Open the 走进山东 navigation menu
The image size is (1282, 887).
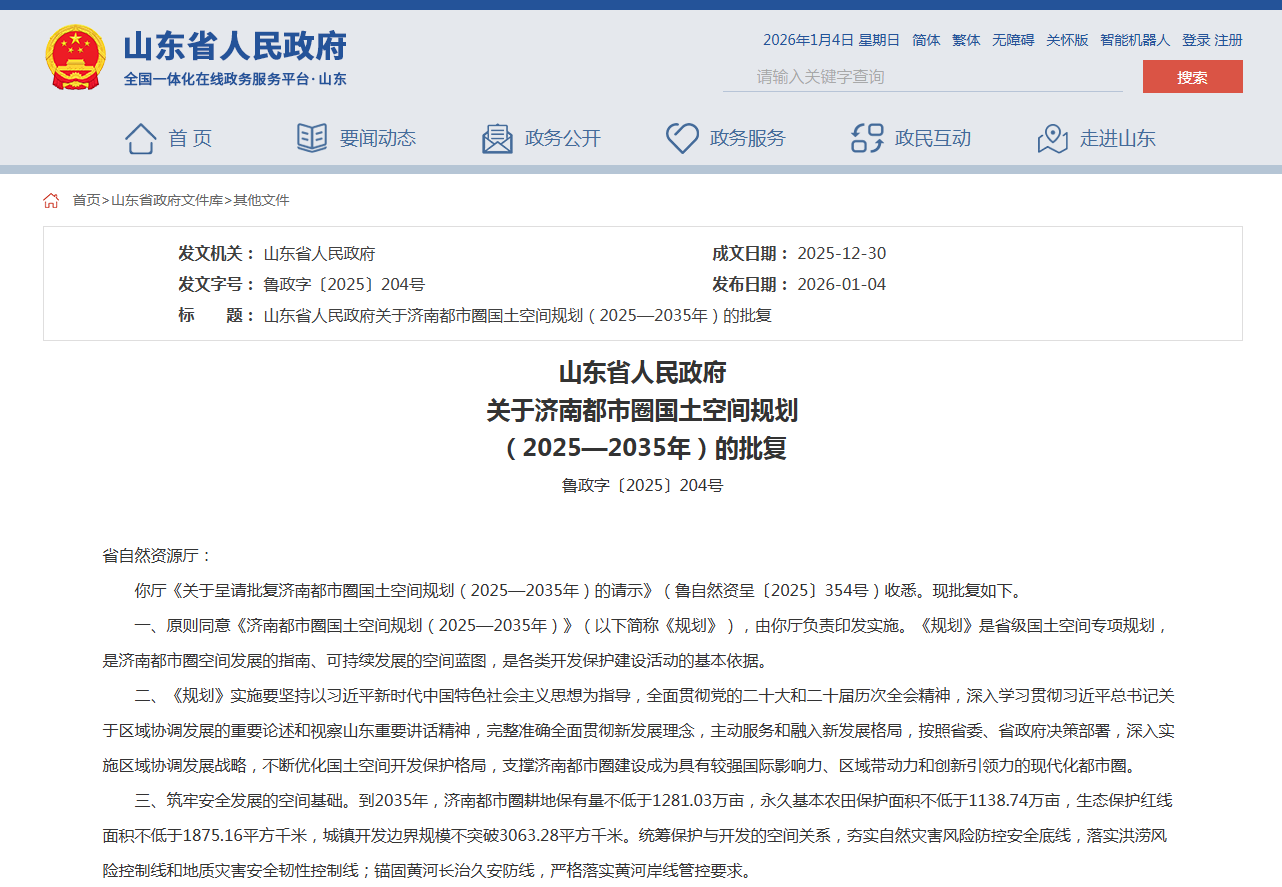[1117, 138]
